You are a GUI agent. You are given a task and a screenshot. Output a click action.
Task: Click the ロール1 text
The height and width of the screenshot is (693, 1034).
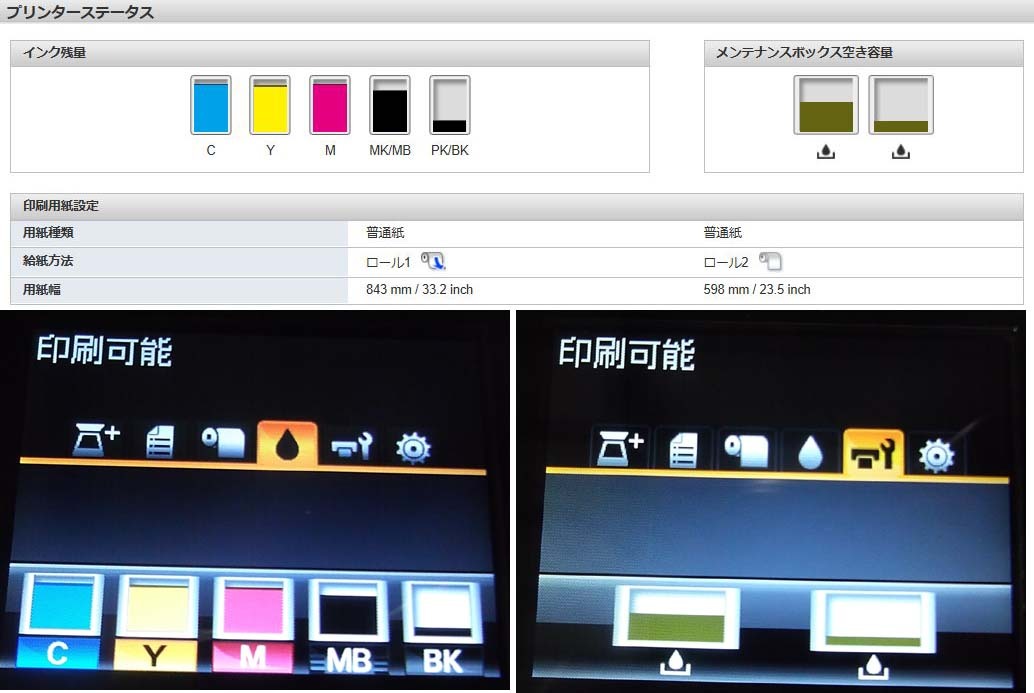pyautogui.click(x=388, y=262)
